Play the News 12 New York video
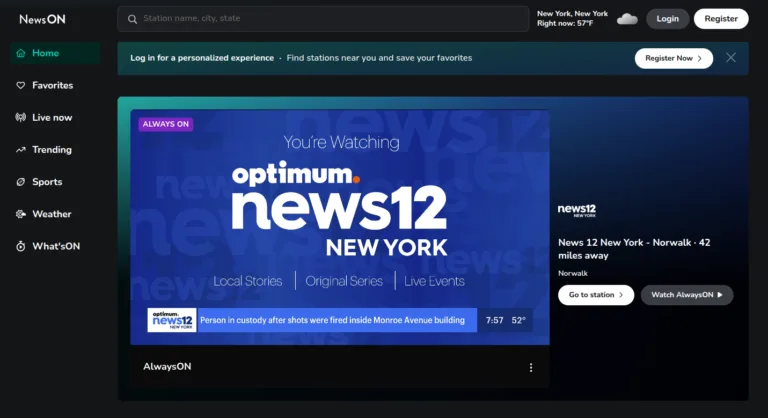Image resolution: width=768 pixels, height=418 pixels. coord(340,227)
